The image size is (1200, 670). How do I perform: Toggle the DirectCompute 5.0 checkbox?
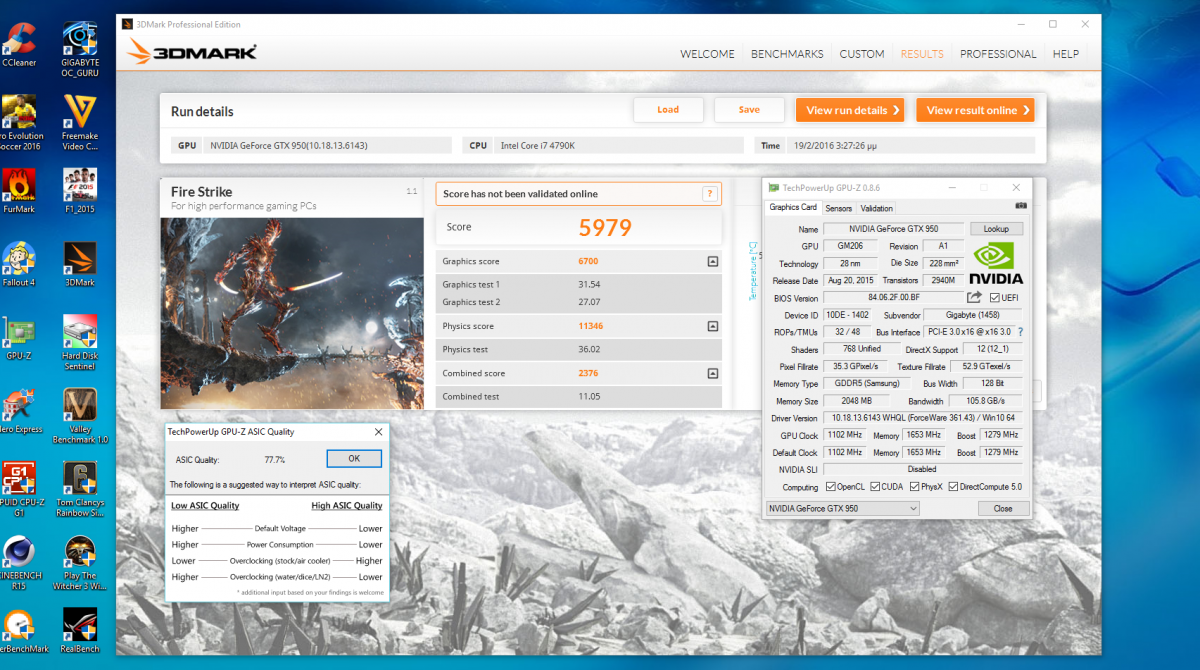tap(952, 487)
